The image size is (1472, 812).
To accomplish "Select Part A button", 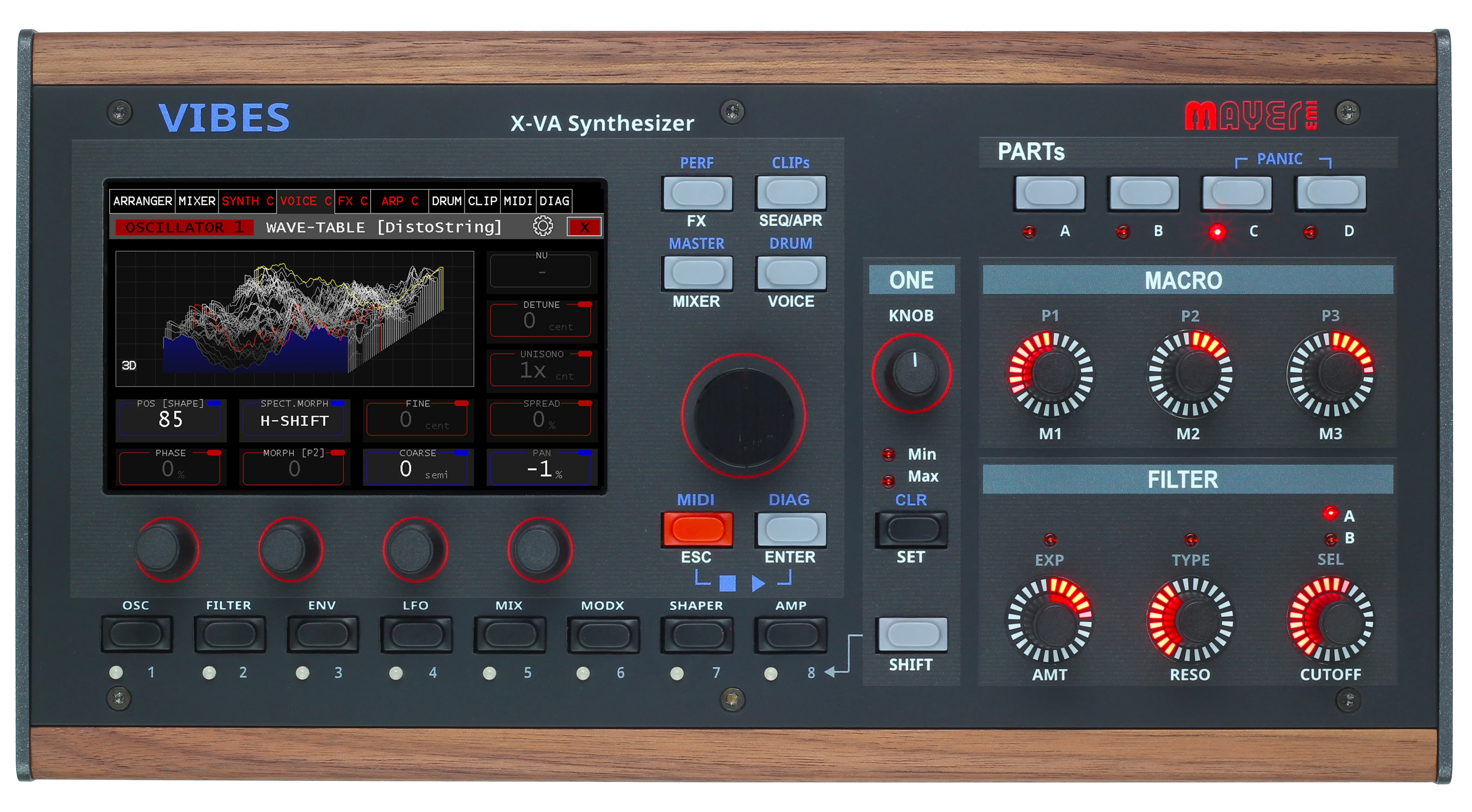I will pyautogui.click(x=1050, y=193).
